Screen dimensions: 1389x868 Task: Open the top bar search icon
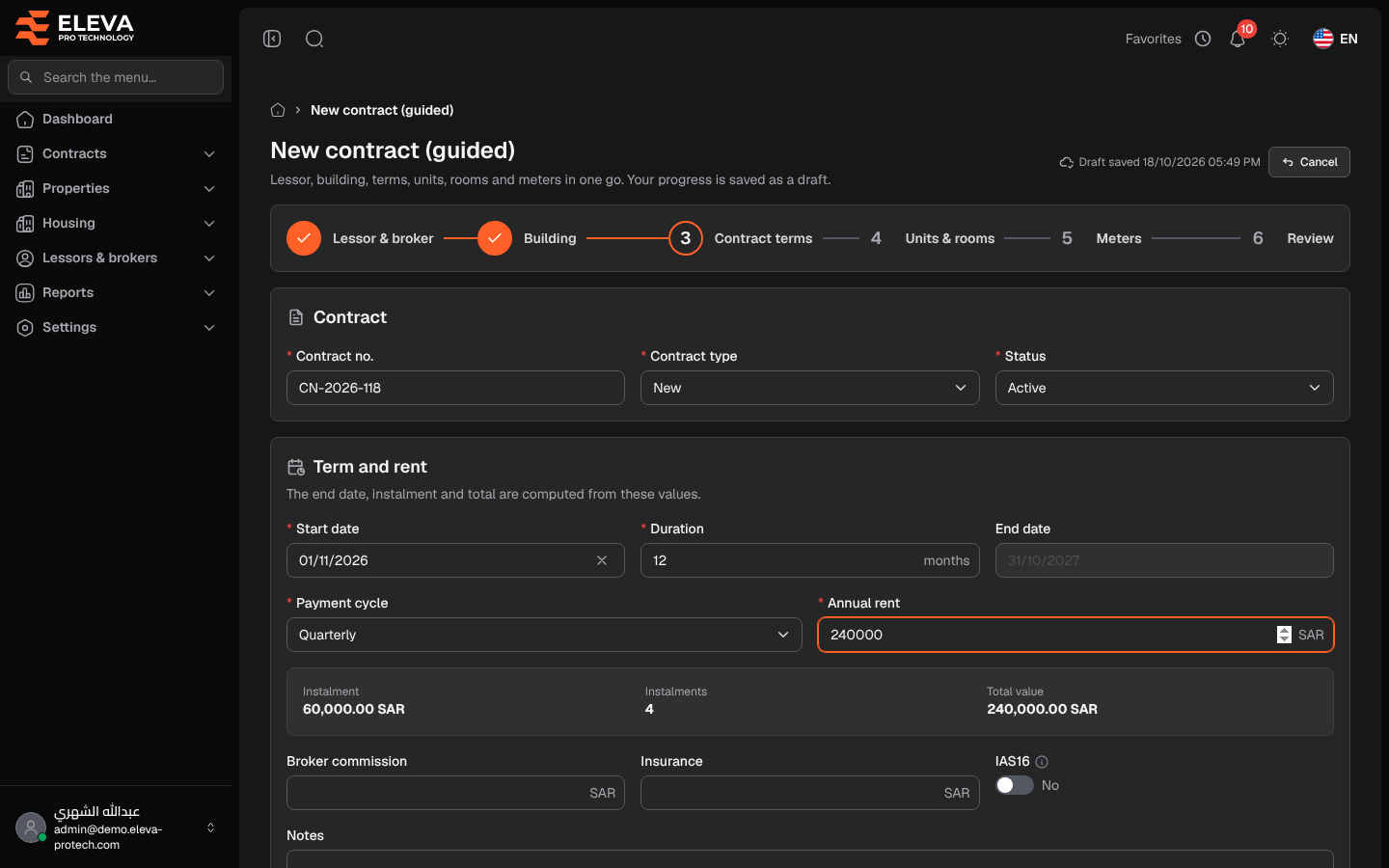pyautogui.click(x=314, y=39)
